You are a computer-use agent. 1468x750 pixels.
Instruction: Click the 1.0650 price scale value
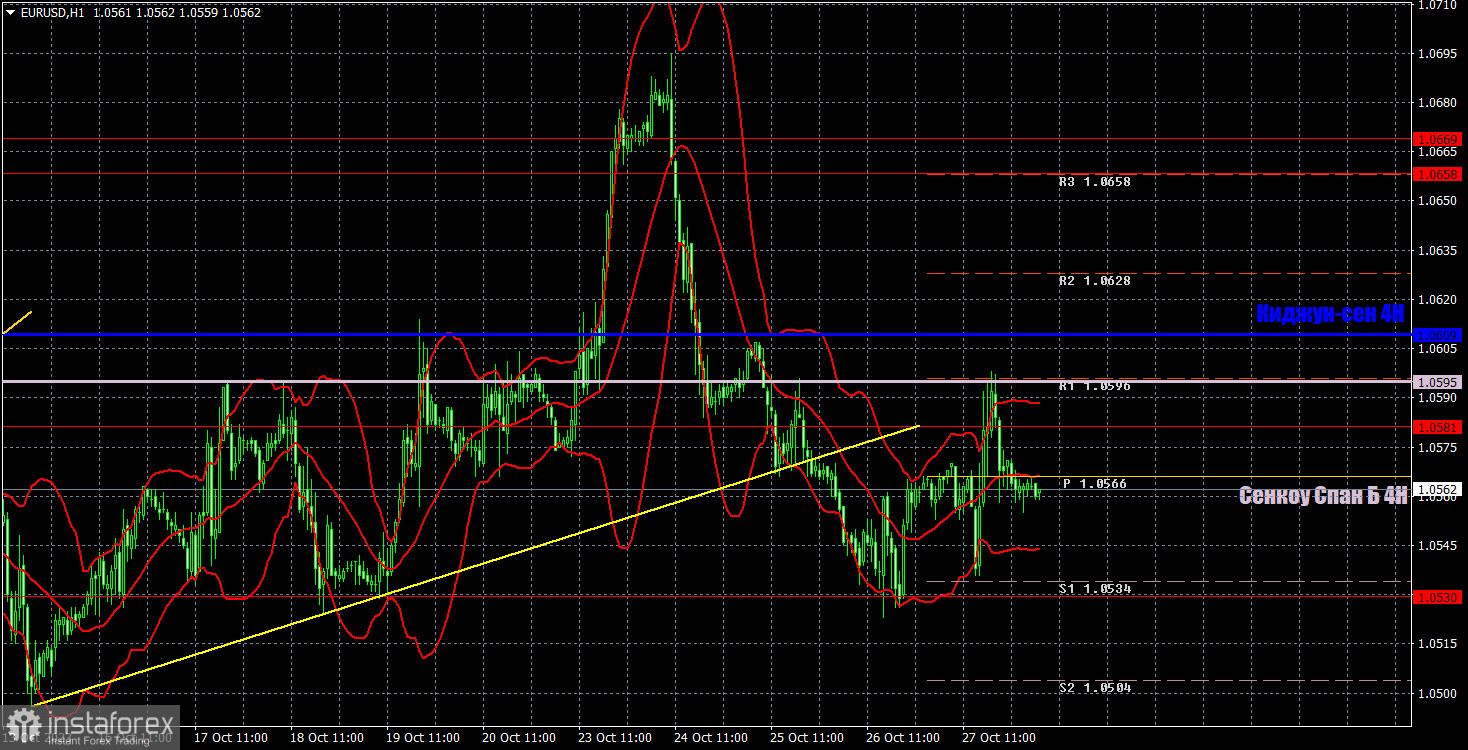1439,201
